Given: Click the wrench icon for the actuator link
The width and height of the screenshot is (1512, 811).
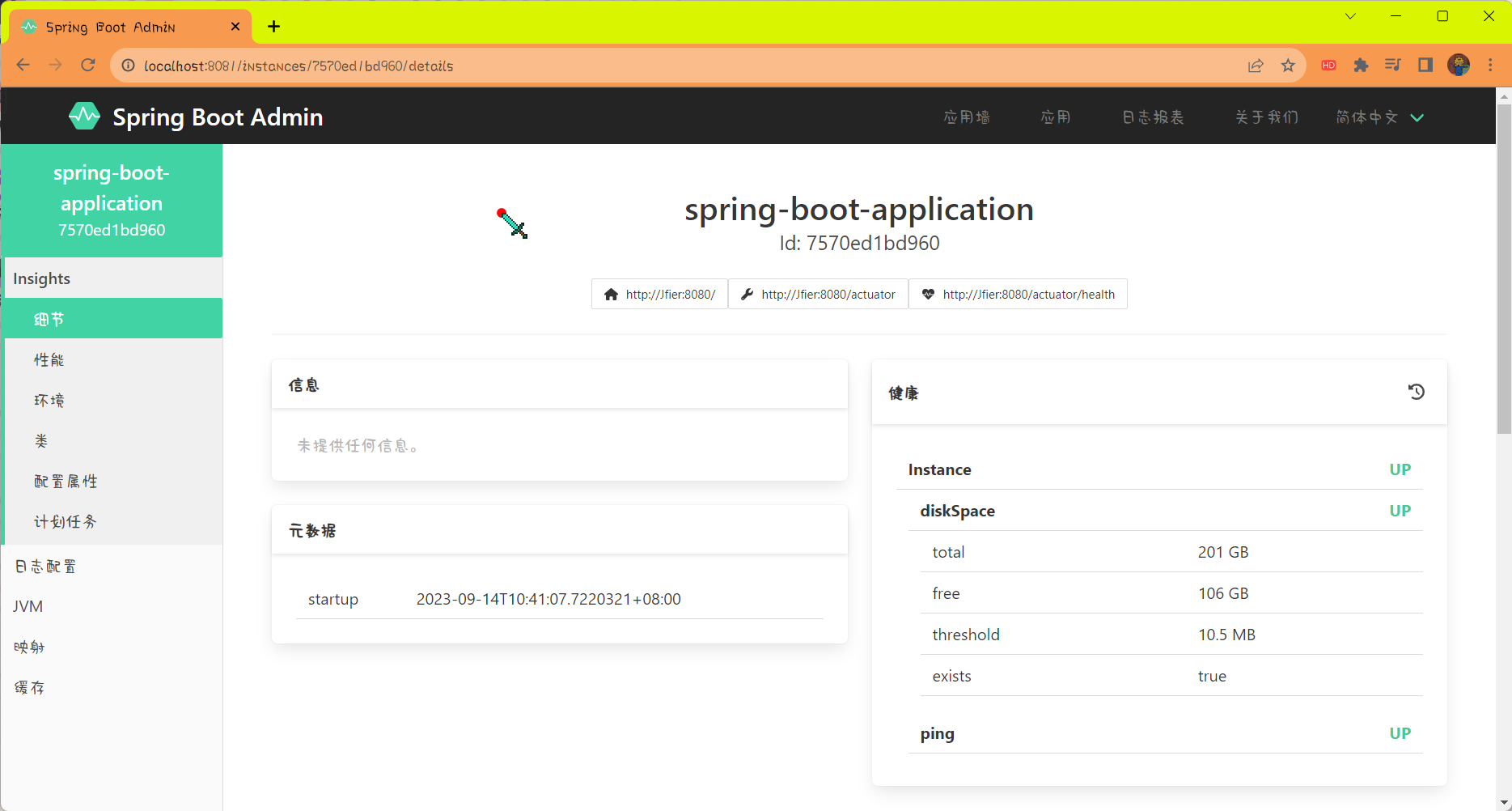Looking at the screenshot, I should click(748, 295).
